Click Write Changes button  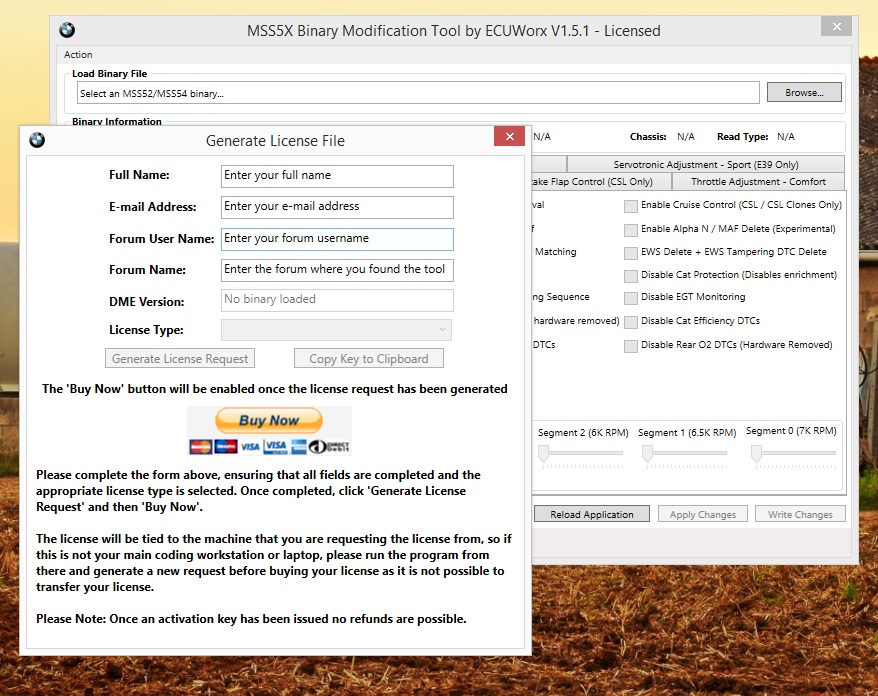pos(800,514)
